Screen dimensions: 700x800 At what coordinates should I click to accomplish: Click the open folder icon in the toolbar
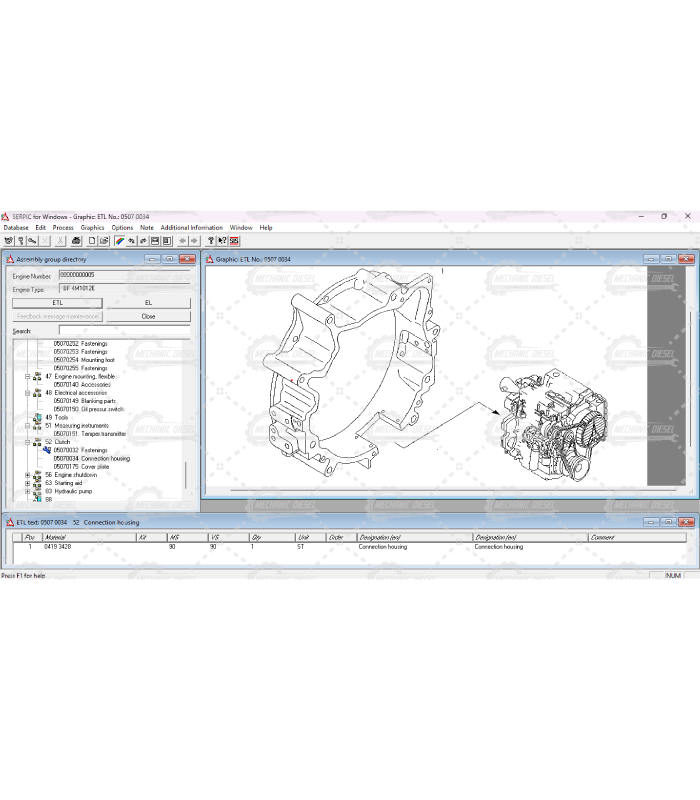pos(104,241)
